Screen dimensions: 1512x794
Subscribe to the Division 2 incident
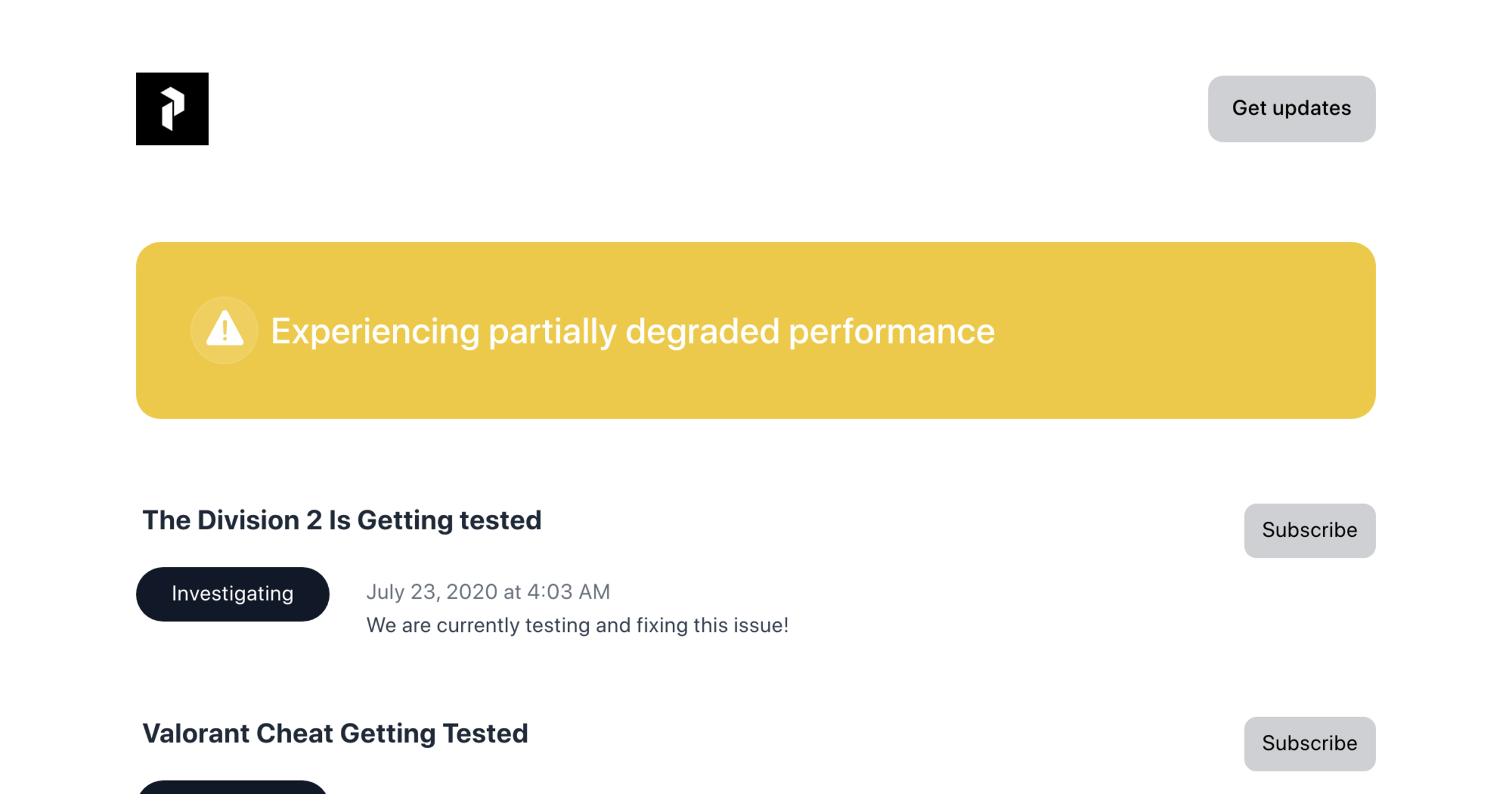[x=1309, y=530]
